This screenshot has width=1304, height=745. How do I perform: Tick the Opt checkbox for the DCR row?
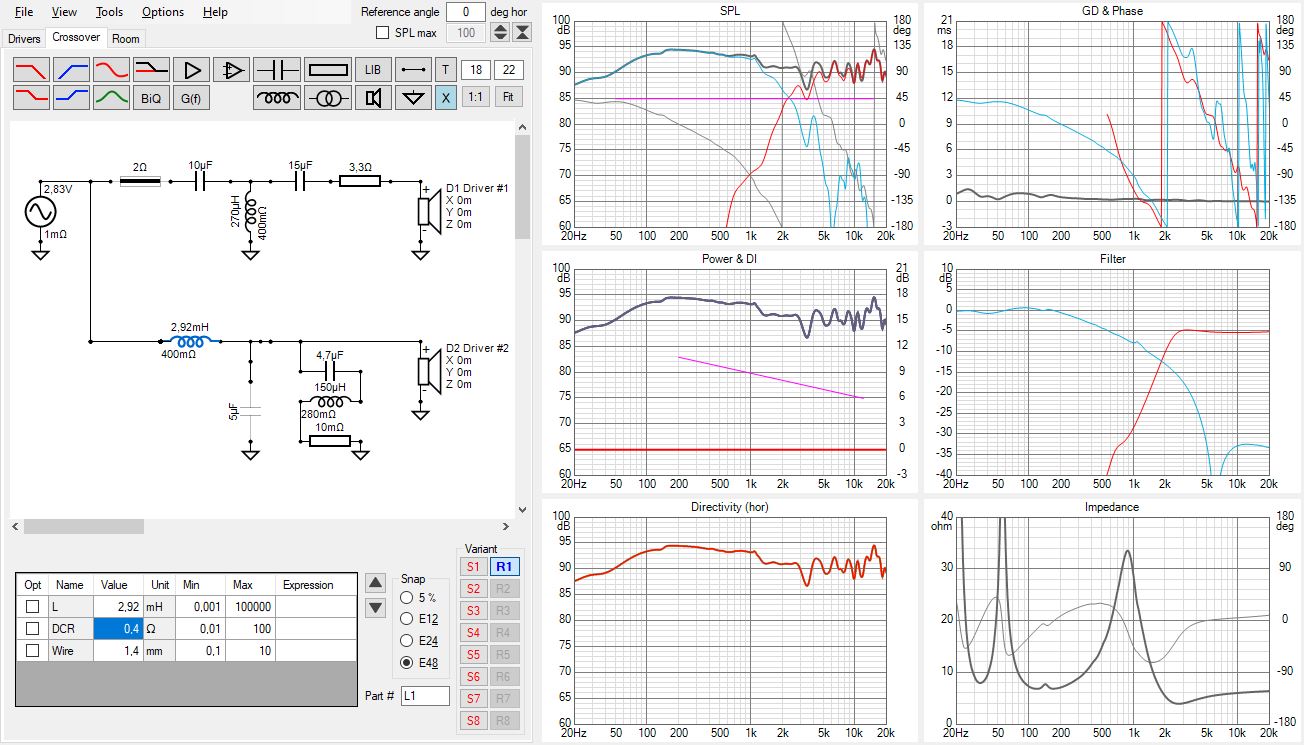33,629
